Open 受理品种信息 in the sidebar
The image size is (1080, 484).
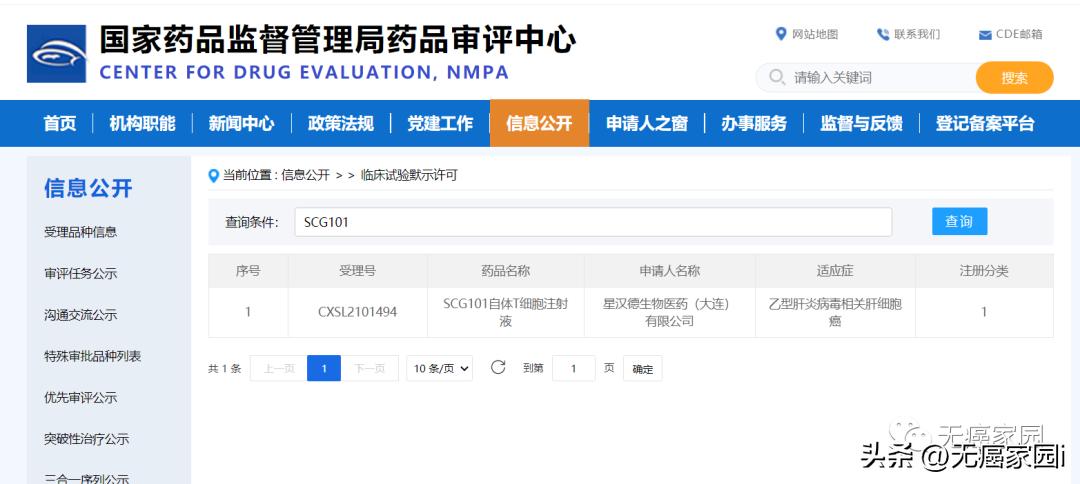point(81,232)
